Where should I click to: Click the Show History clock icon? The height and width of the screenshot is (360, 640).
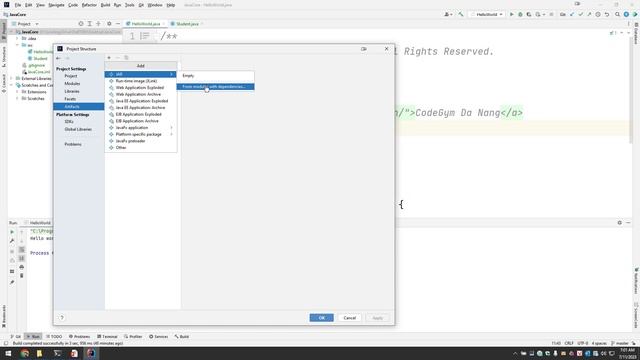click(x=598, y=14)
